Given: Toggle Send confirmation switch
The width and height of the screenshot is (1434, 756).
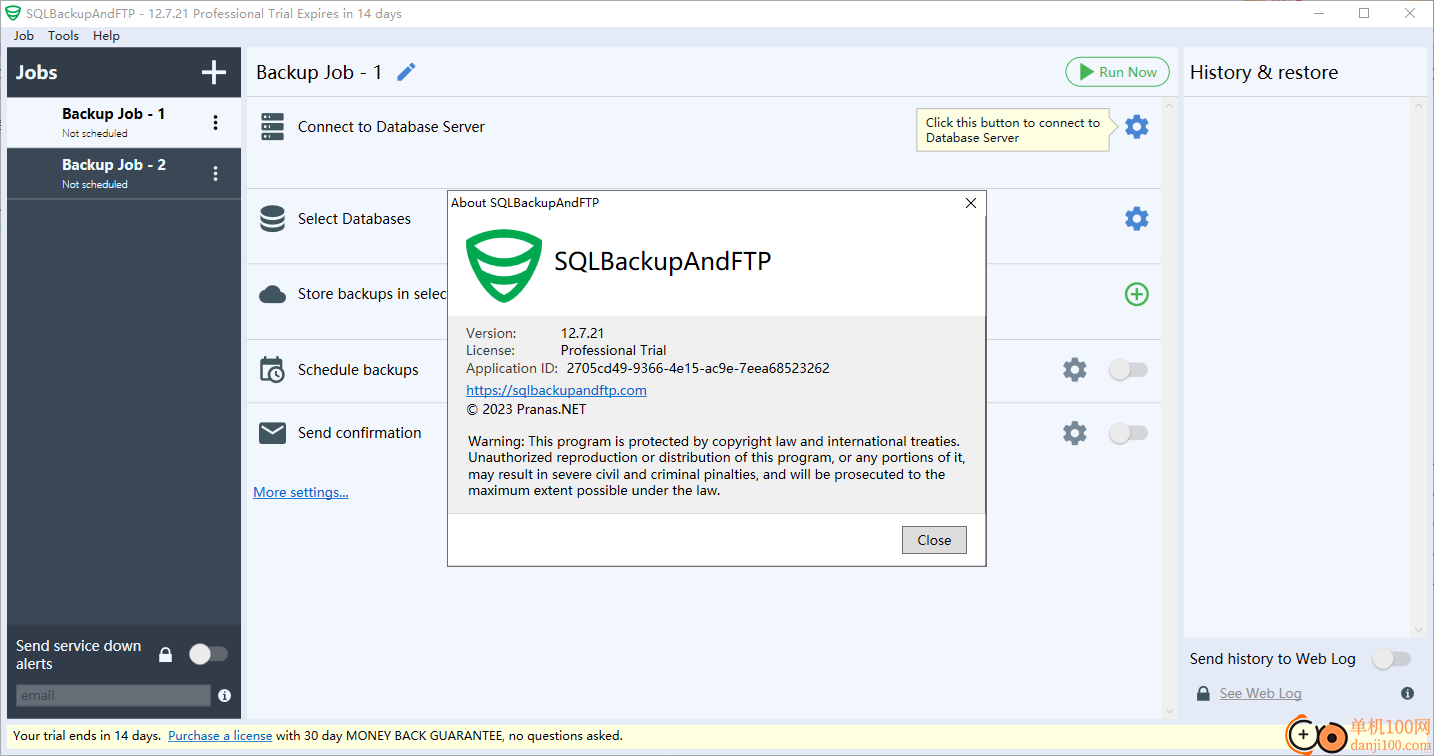Looking at the screenshot, I should pyautogui.click(x=1128, y=433).
